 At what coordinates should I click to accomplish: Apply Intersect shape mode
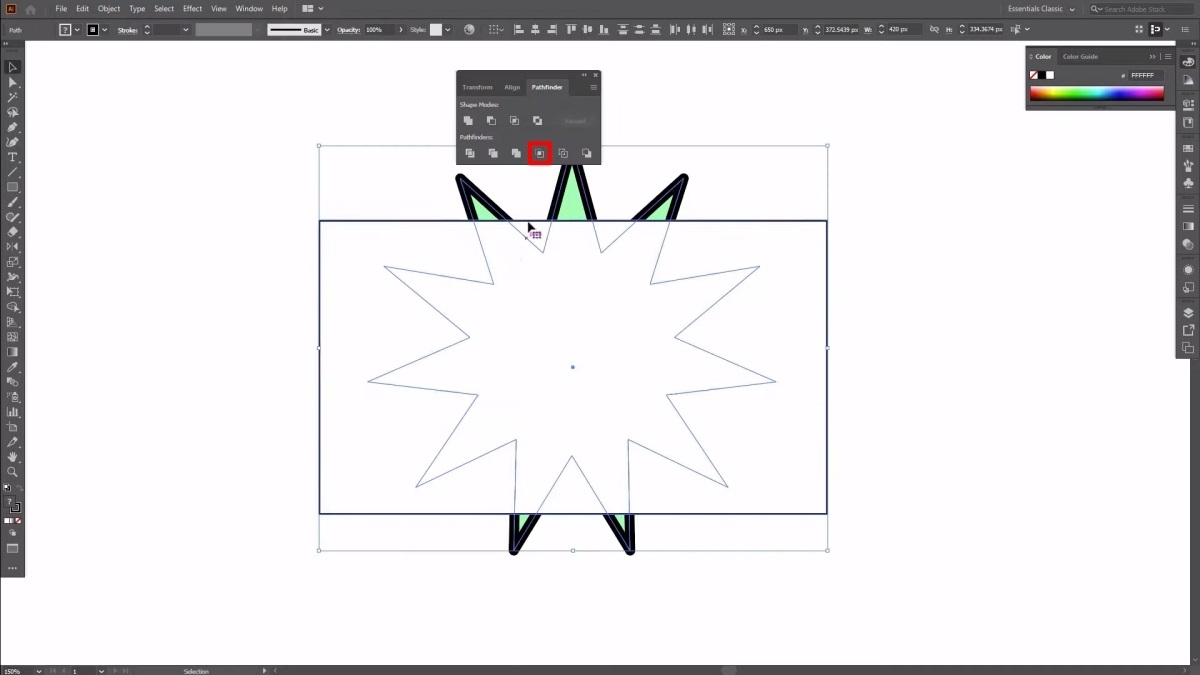(x=514, y=121)
